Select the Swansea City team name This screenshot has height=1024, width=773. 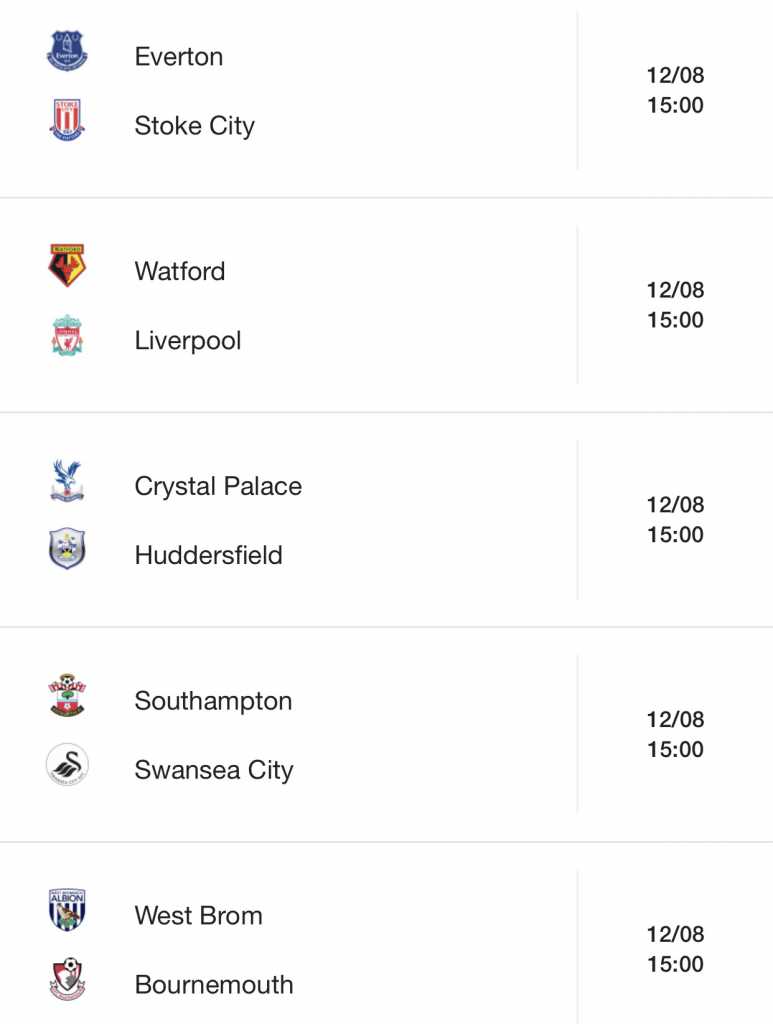[x=214, y=771]
